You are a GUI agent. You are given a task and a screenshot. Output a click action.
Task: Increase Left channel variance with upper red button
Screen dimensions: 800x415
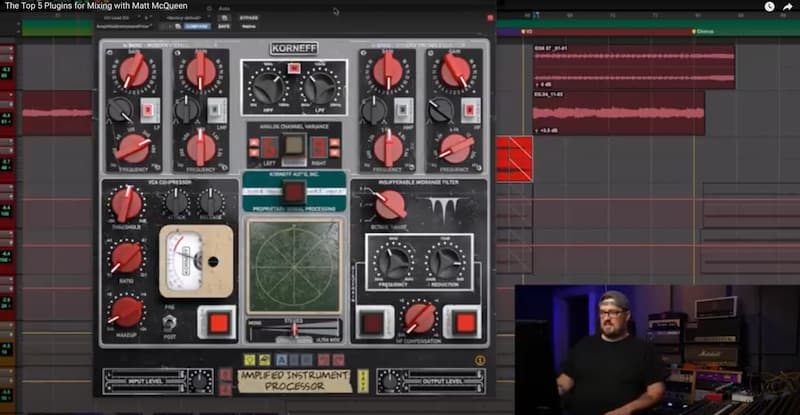tap(254, 143)
